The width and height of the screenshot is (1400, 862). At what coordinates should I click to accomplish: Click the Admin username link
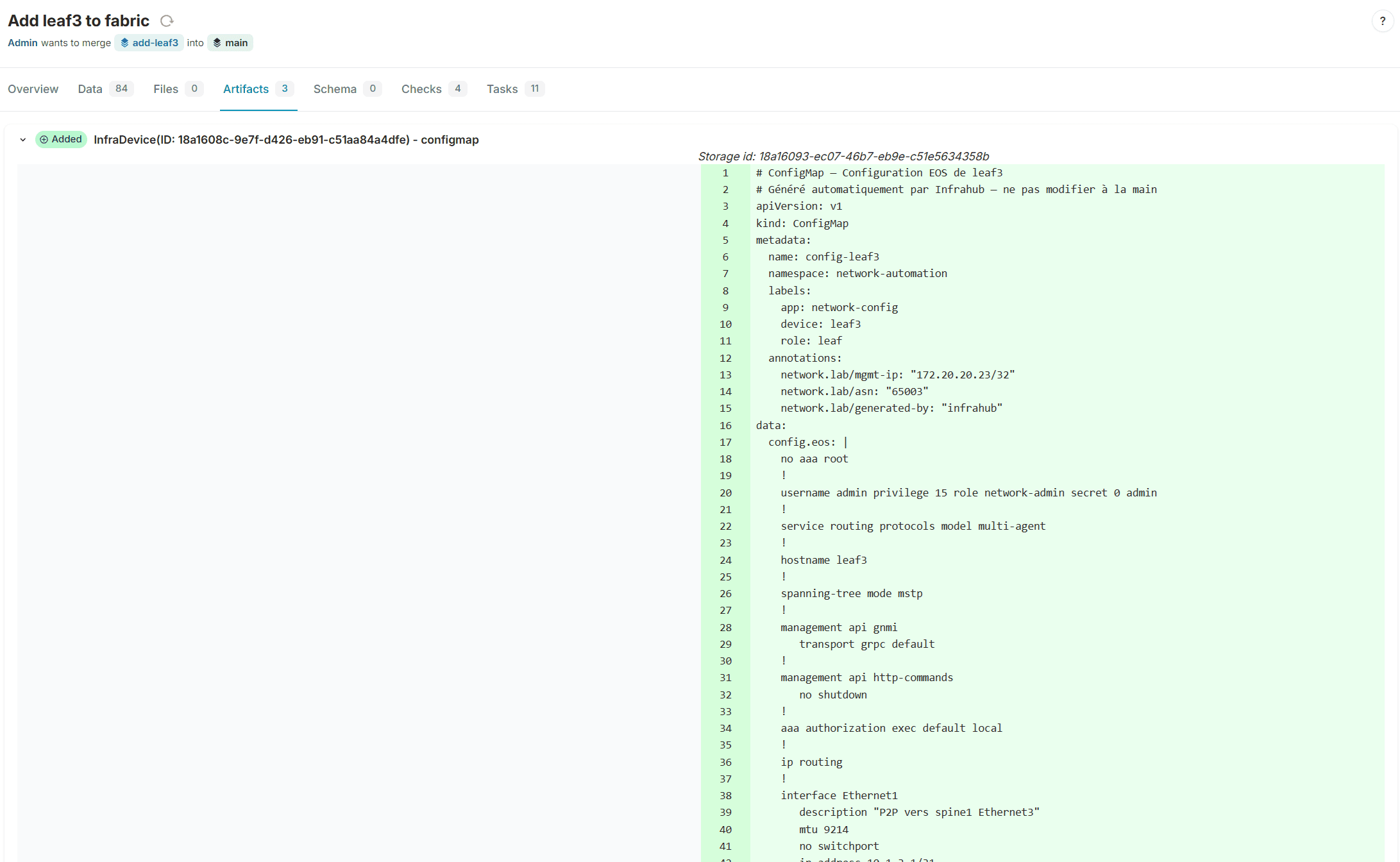pyautogui.click(x=22, y=42)
